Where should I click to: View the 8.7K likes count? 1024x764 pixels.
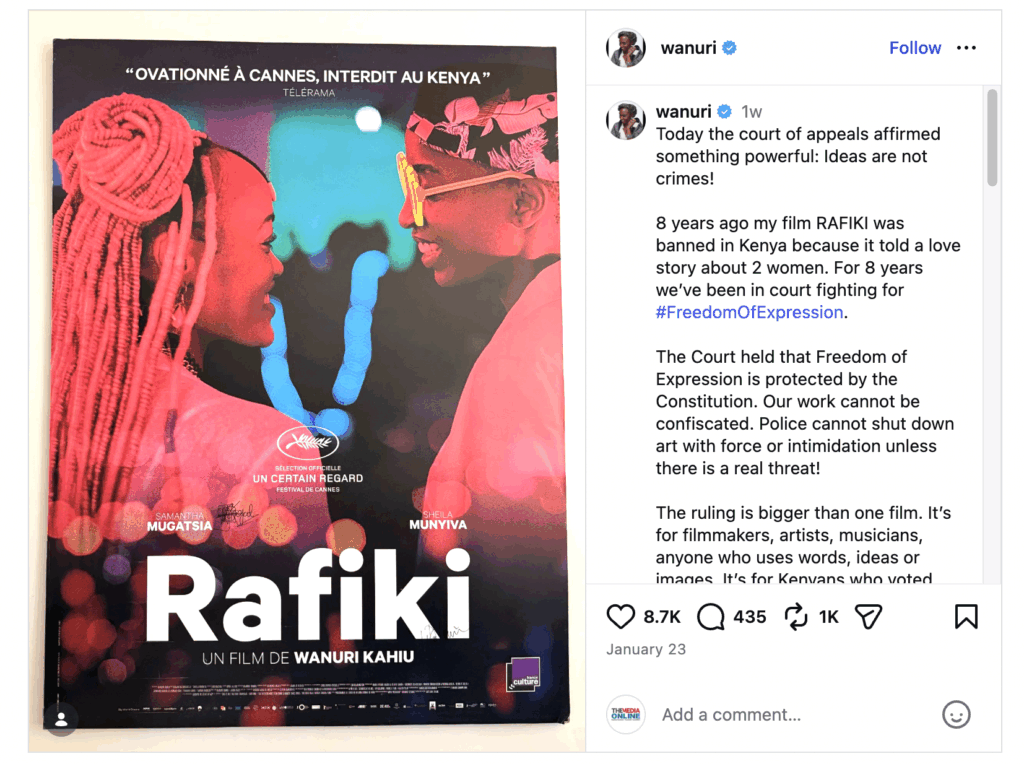662,617
